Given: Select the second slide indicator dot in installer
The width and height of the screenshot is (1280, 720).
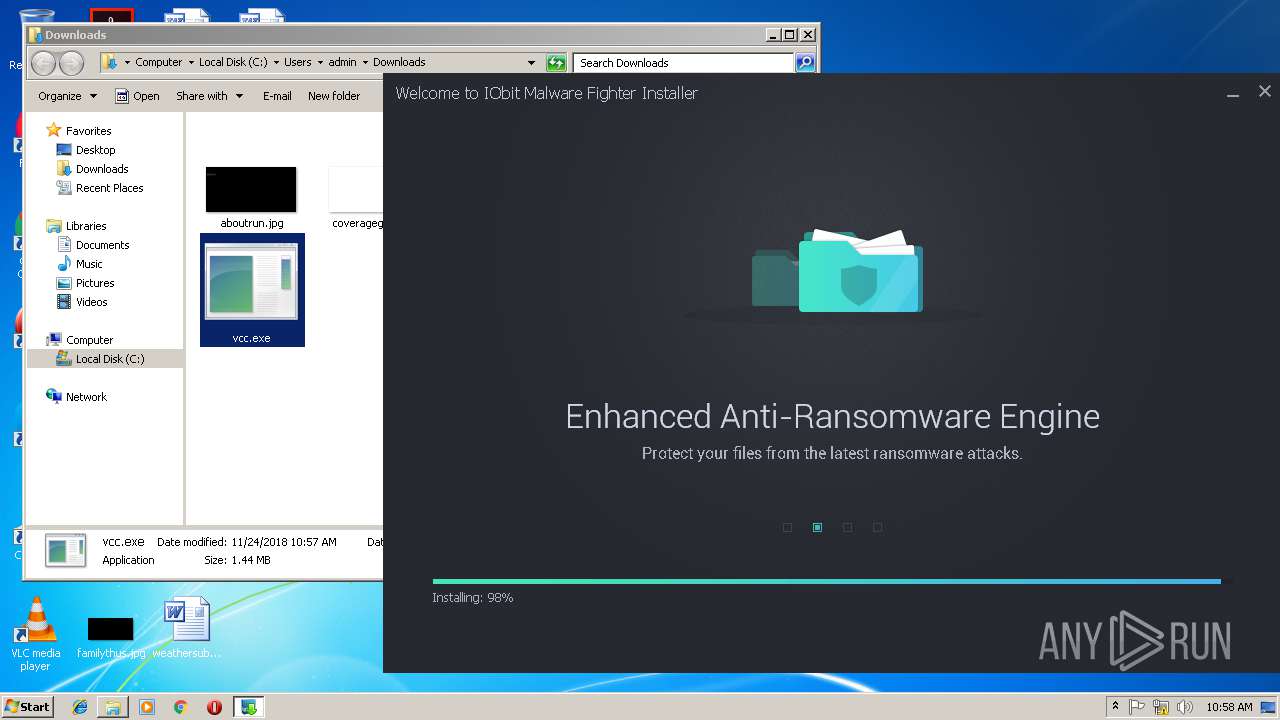Looking at the screenshot, I should pyautogui.click(x=818, y=527).
